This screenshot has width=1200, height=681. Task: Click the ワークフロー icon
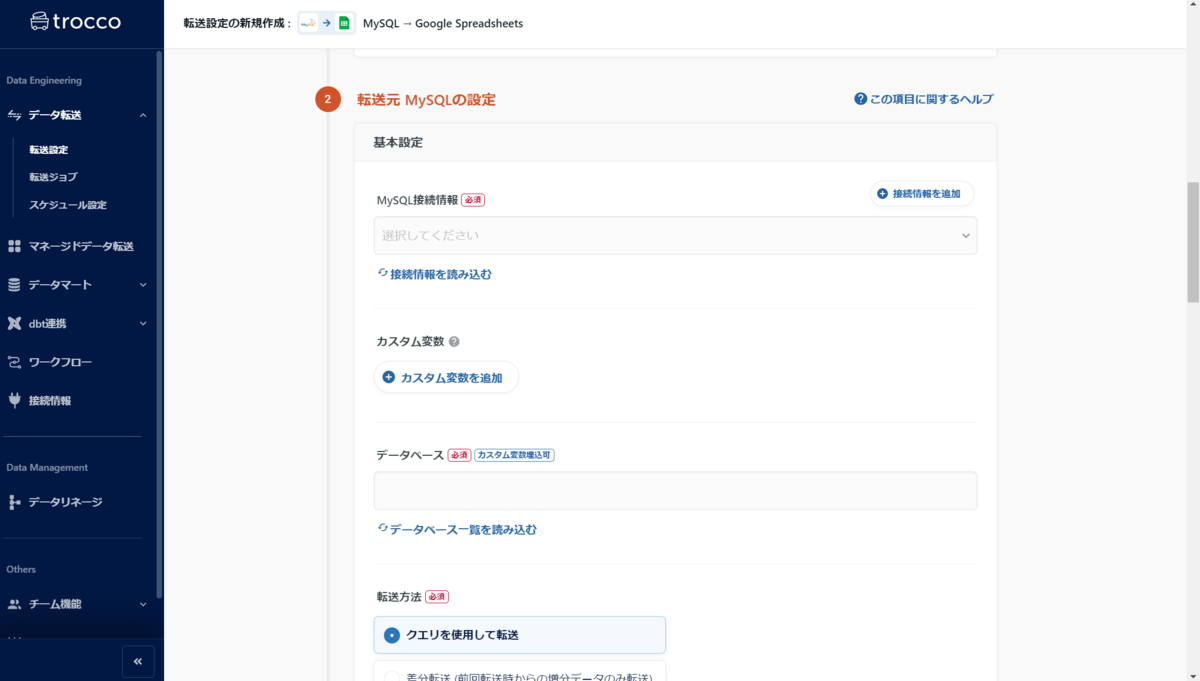pyautogui.click(x=14, y=362)
